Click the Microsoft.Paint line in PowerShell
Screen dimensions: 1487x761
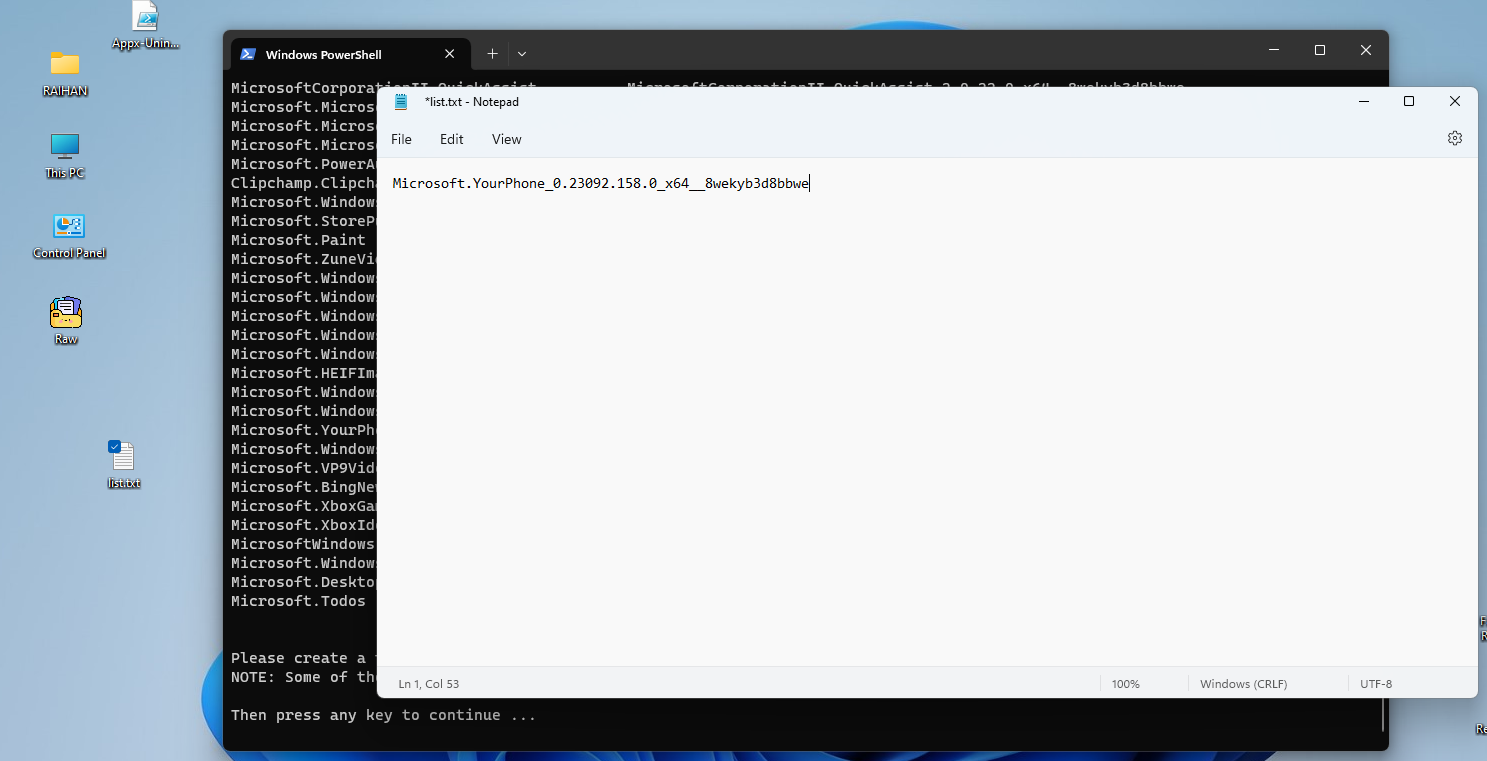point(298,240)
